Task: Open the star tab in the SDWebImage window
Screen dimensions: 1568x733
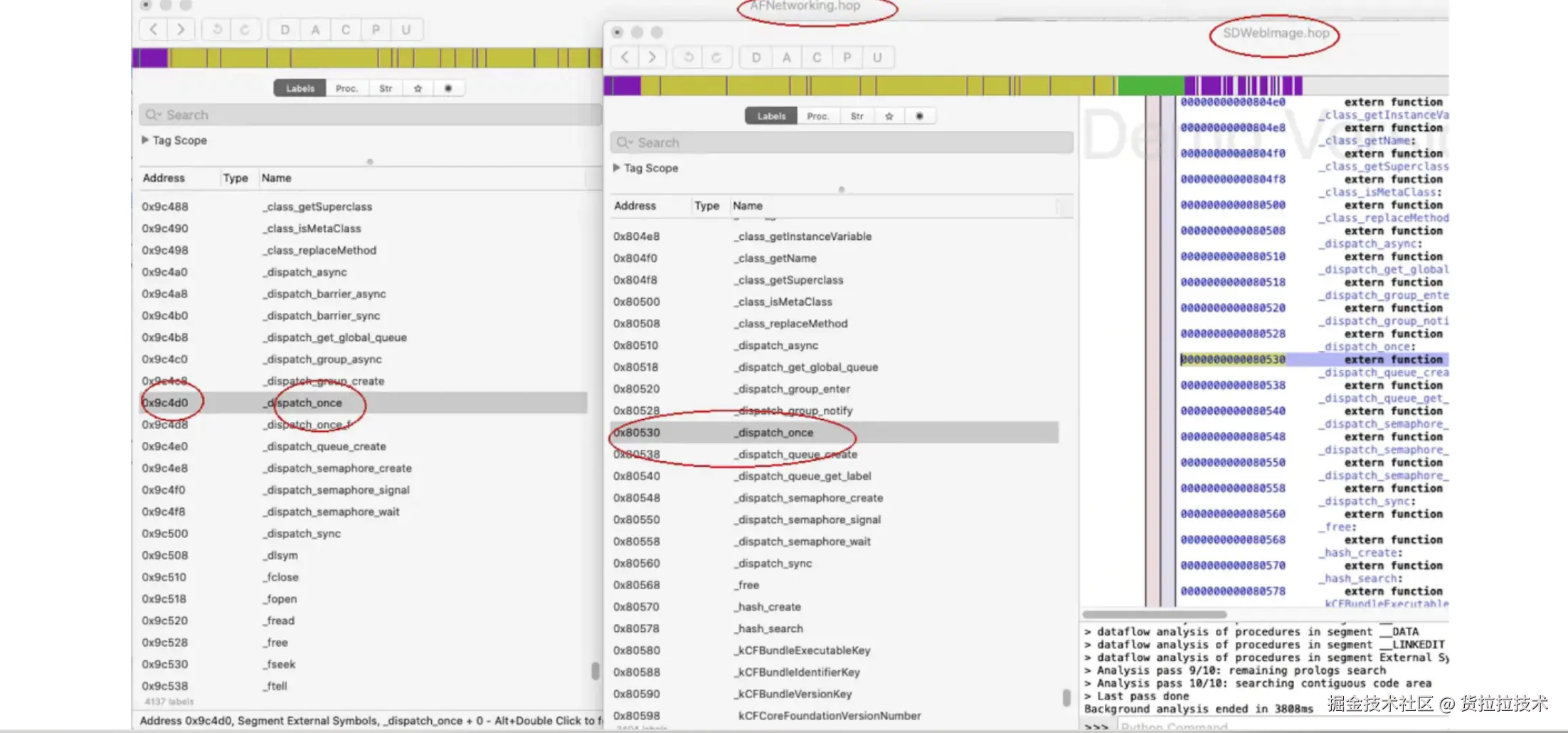Action: click(889, 116)
